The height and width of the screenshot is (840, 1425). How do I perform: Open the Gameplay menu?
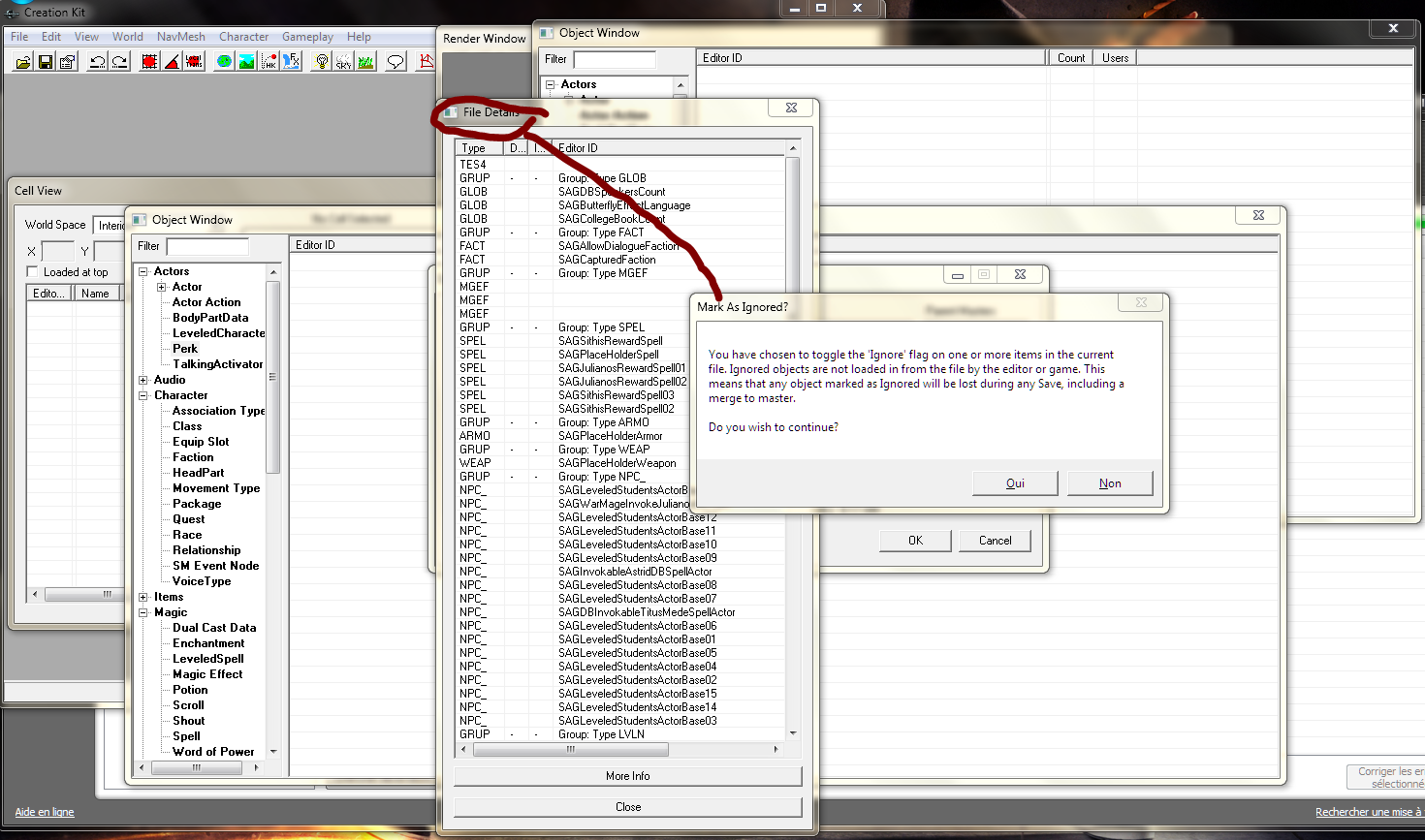coord(307,37)
